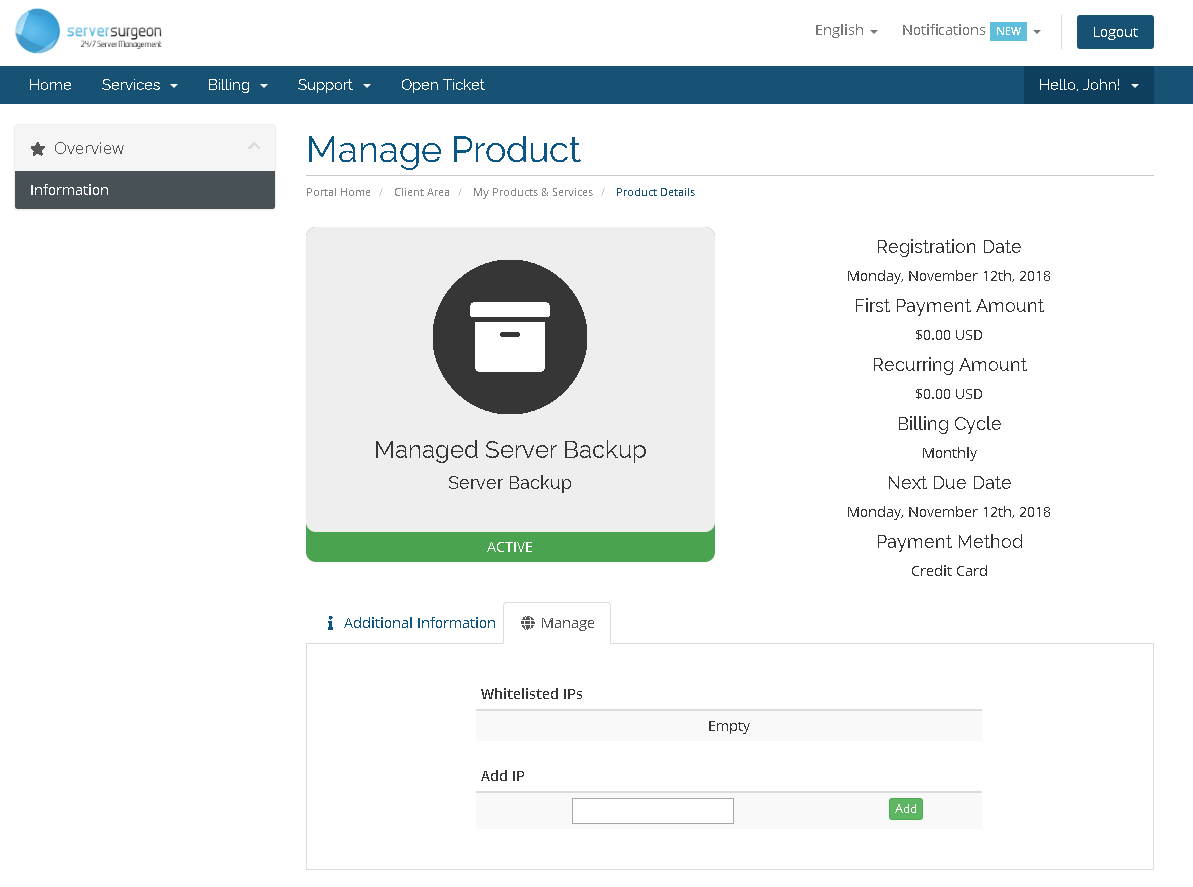
Task: Click the First Payment Amount label
Action: [949, 306]
